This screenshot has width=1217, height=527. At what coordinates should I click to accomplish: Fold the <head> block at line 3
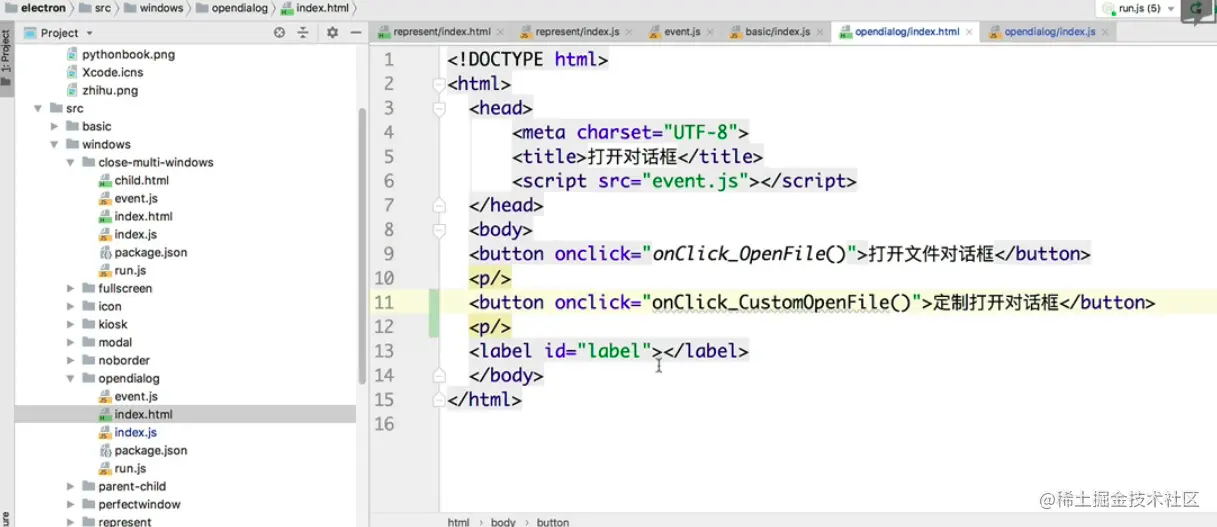[x=439, y=108]
